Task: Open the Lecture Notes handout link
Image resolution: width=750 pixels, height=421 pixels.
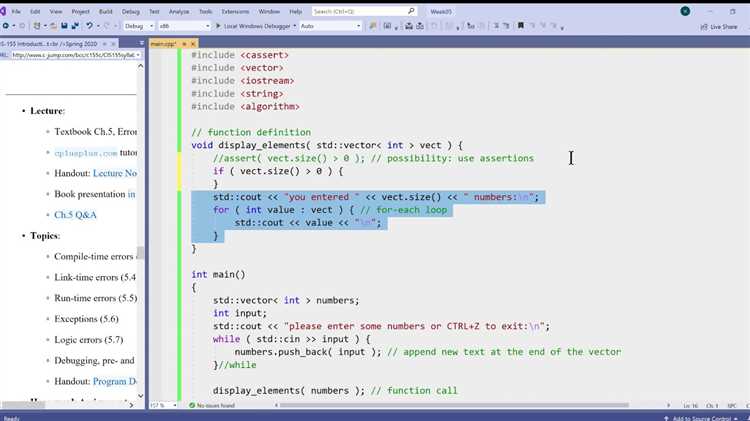Action: coord(115,173)
